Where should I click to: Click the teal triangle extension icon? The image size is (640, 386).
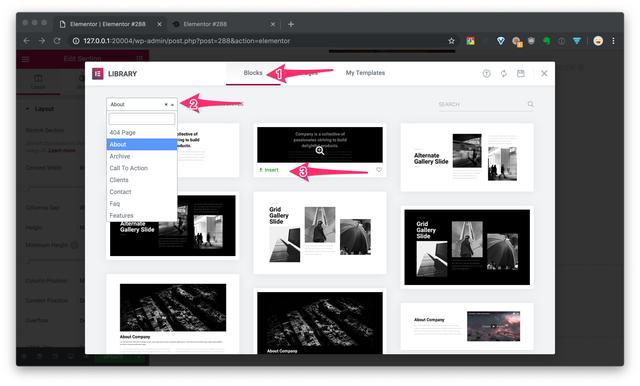click(x=577, y=41)
